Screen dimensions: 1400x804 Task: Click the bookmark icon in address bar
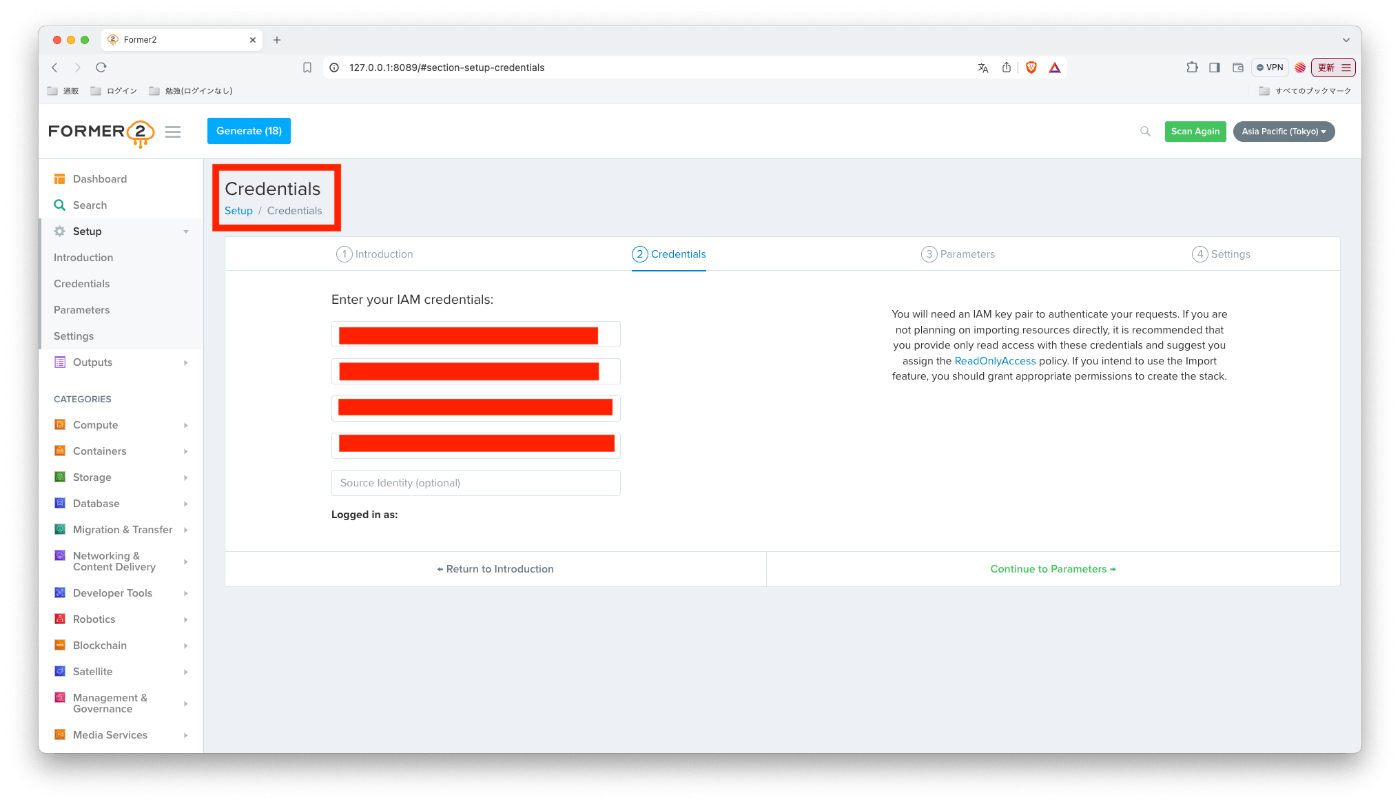[307, 67]
